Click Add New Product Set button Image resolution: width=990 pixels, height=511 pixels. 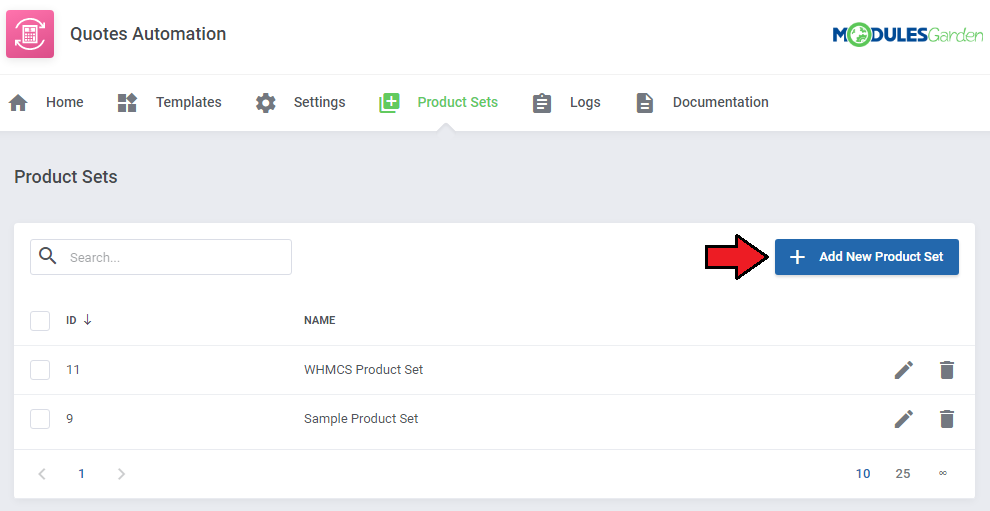tap(867, 257)
